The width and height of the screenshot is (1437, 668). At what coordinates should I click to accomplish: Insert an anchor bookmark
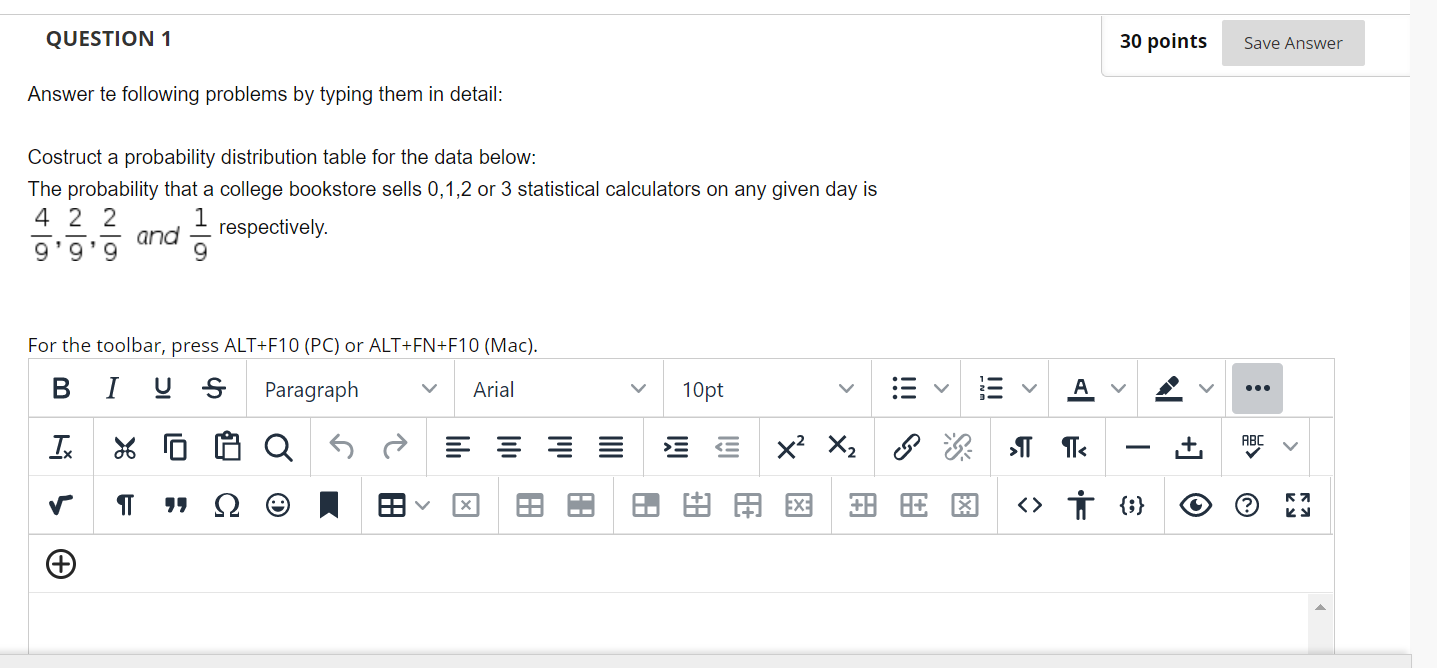click(329, 507)
